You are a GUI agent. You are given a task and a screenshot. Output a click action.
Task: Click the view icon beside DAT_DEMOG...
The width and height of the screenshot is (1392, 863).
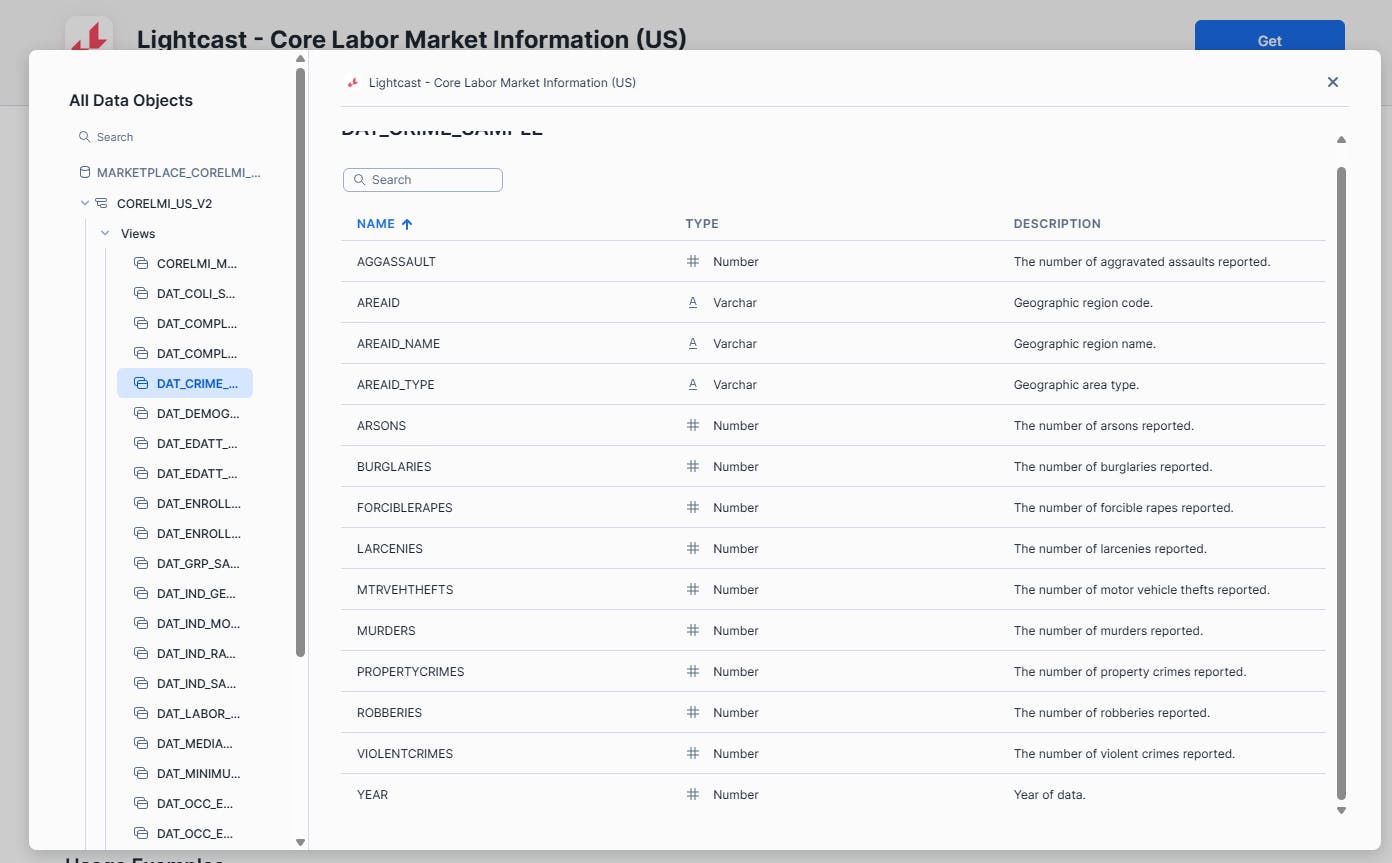141,413
